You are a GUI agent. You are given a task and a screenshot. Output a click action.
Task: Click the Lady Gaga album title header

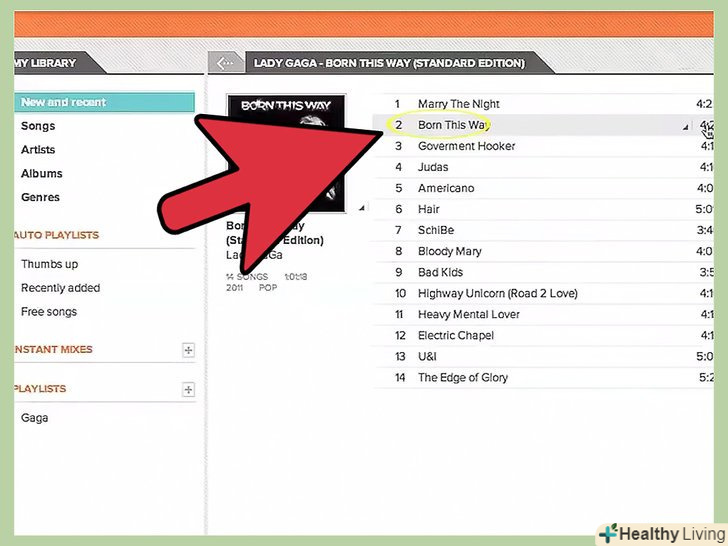pyautogui.click(x=389, y=63)
